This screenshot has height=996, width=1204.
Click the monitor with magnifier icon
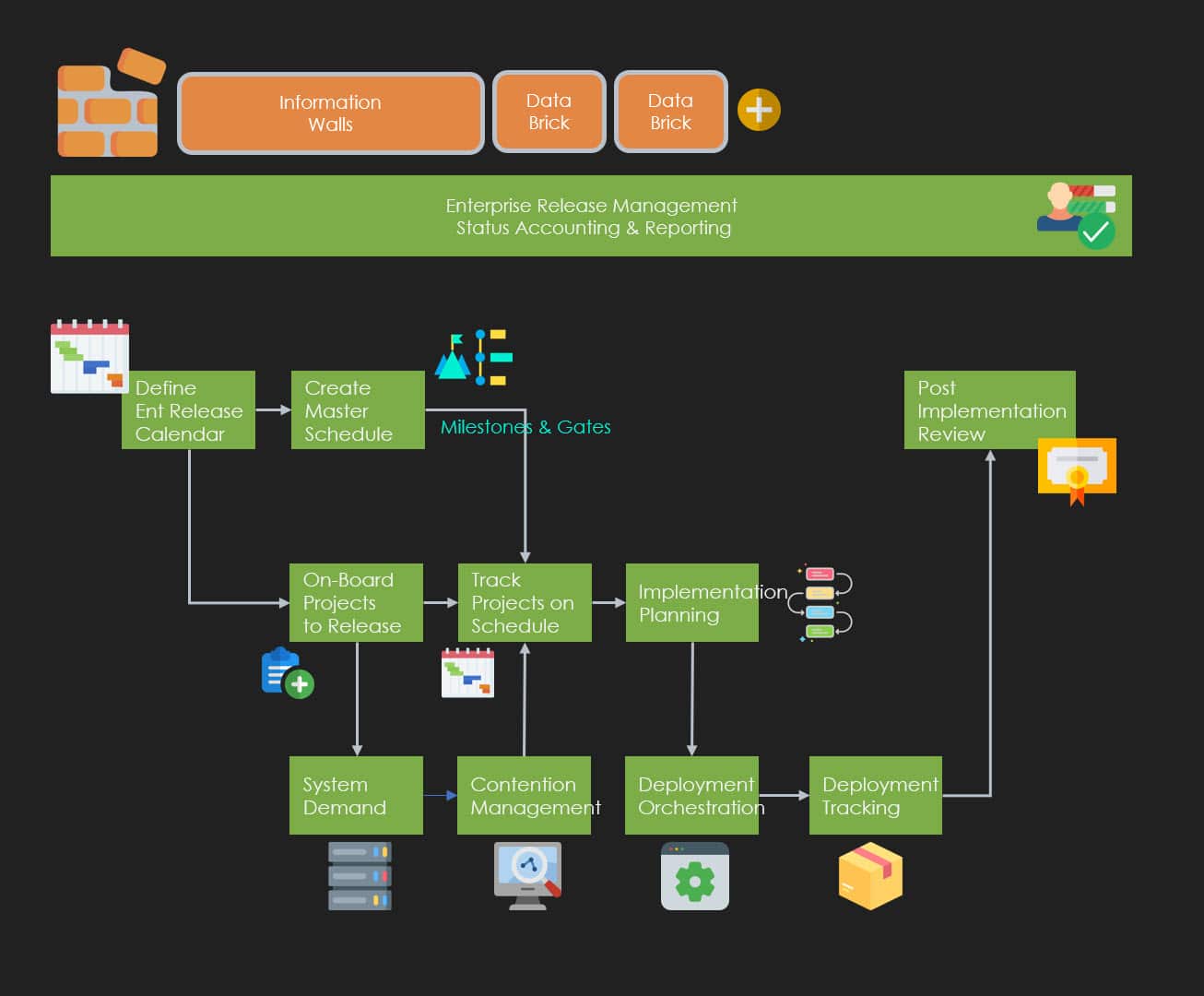(527, 875)
